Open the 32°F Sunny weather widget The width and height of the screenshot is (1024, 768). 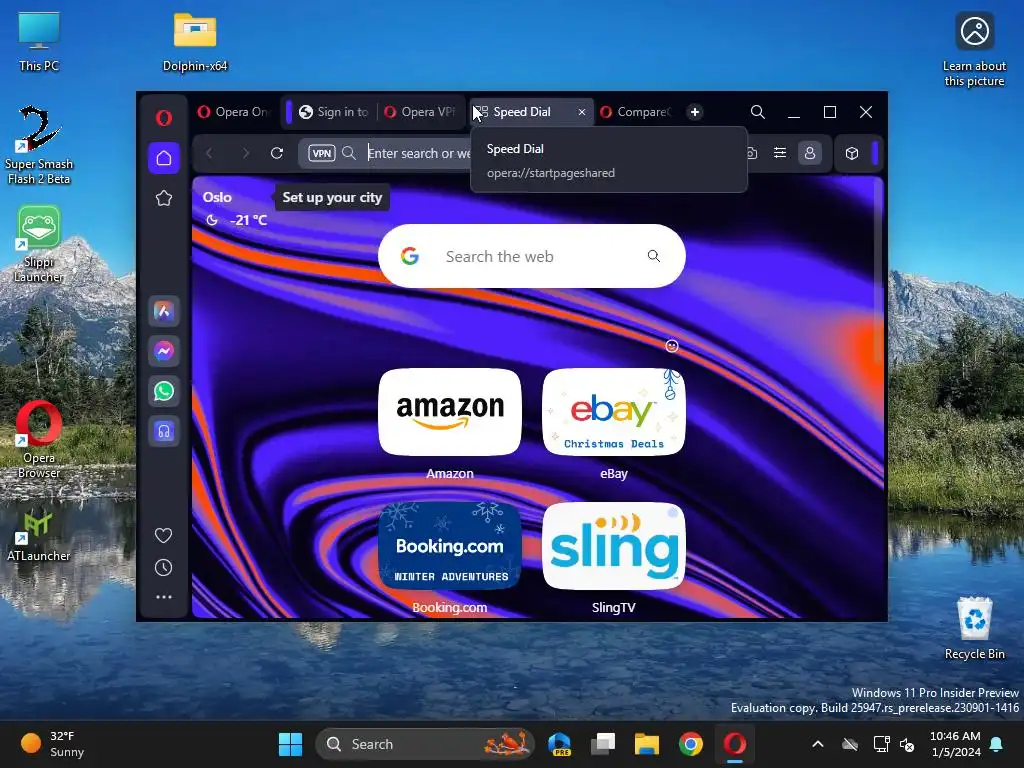[52, 744]
